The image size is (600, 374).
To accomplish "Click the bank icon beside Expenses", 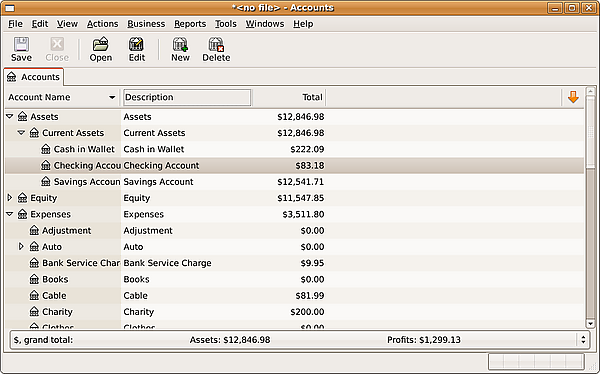I will pos(23,214).
